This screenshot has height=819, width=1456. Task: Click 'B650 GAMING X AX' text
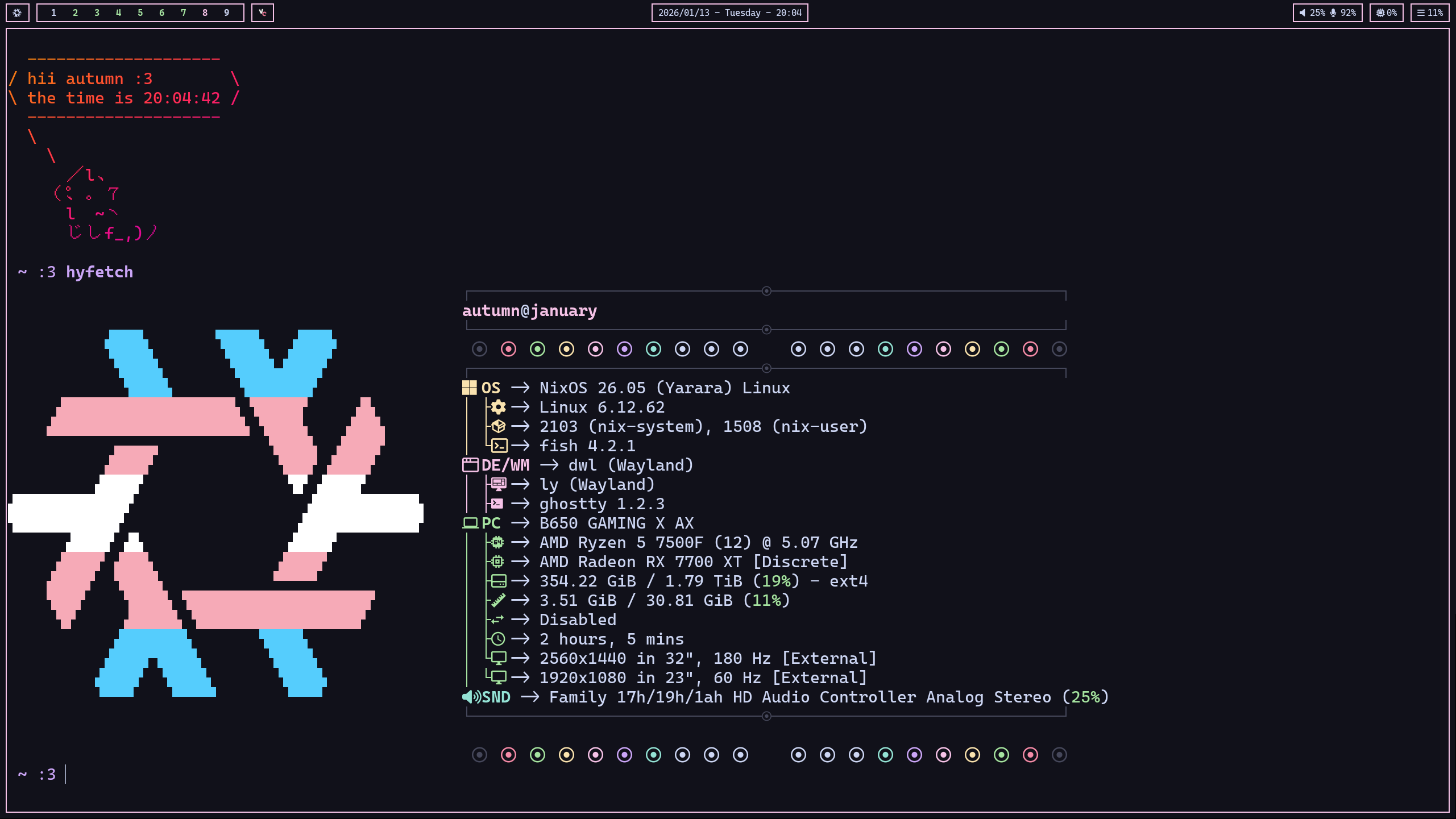[616, 523]
